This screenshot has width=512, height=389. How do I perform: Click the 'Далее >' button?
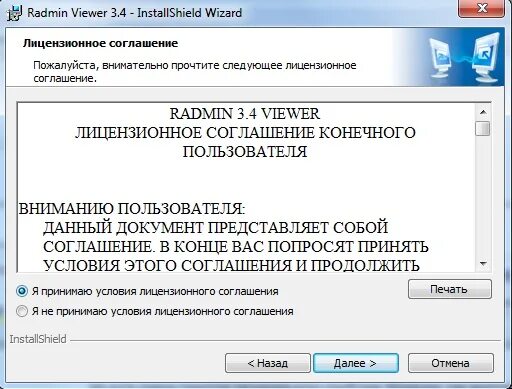click(356, 363)
